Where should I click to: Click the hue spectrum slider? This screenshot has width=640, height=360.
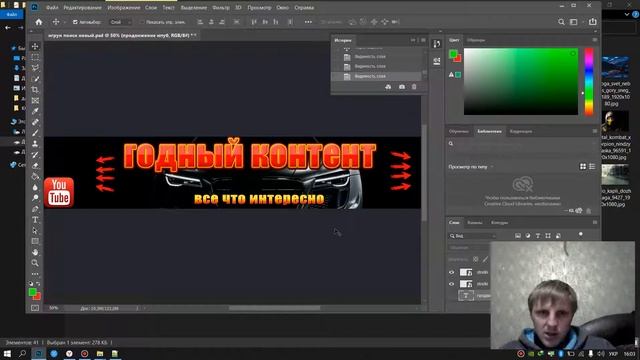589,82
